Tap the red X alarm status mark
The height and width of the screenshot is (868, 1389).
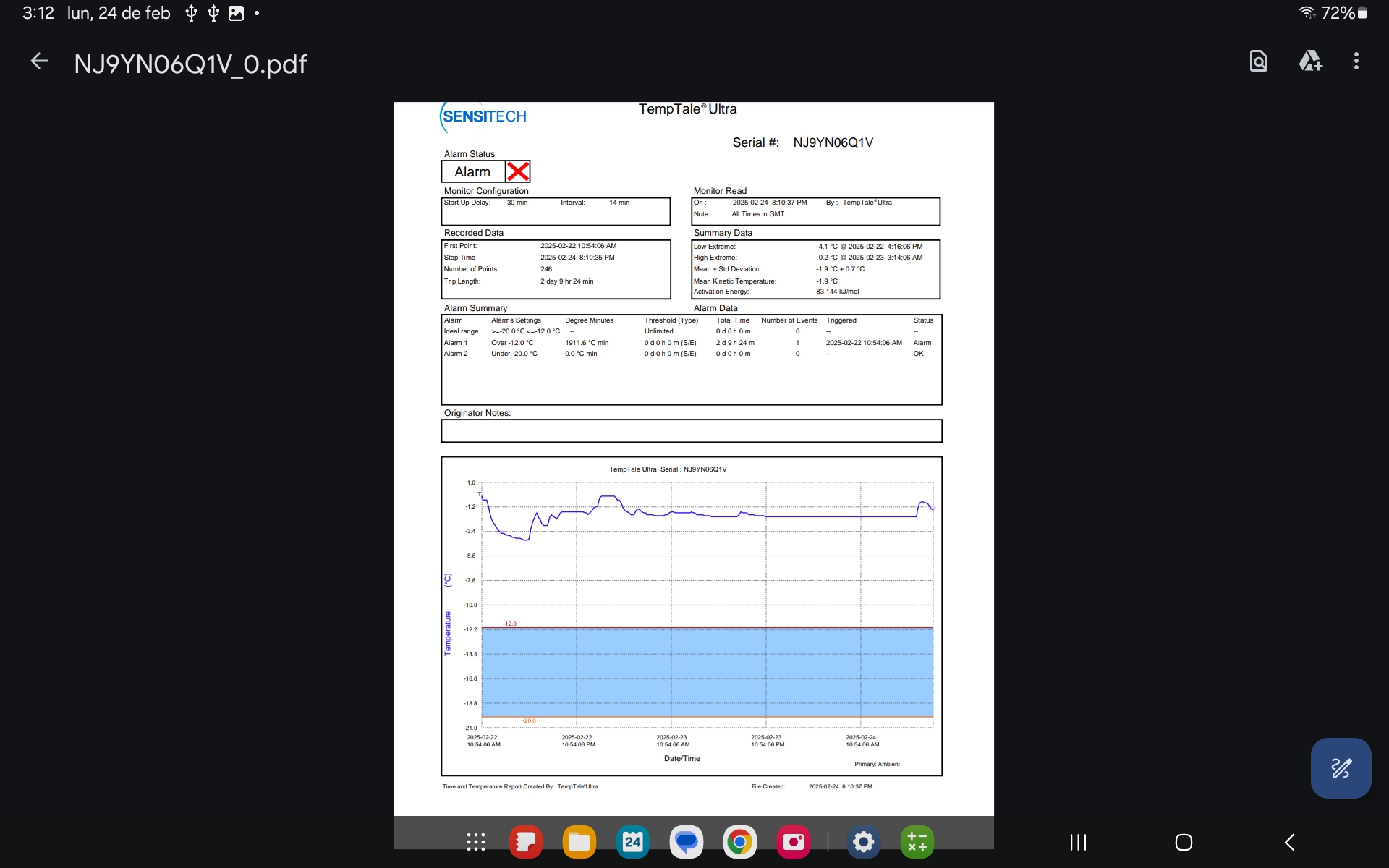point(518,171)
